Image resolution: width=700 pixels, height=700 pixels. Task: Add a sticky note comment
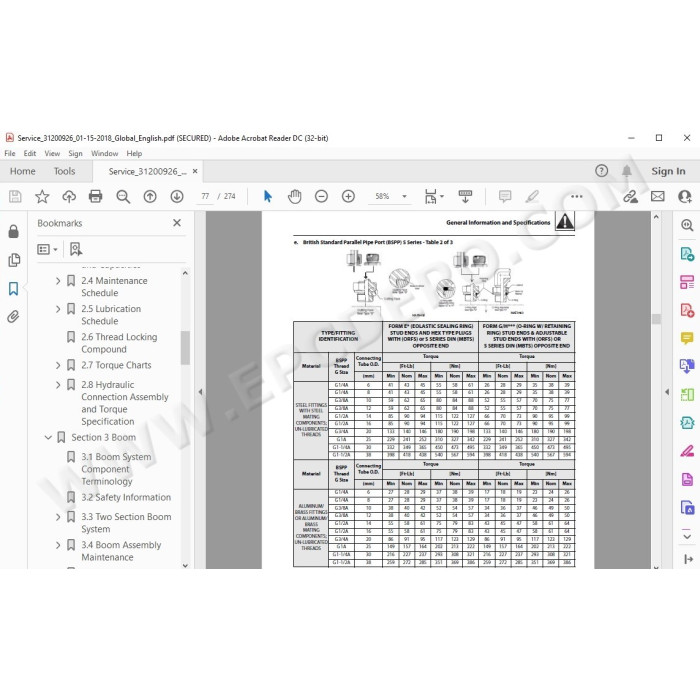click(505, 196)
